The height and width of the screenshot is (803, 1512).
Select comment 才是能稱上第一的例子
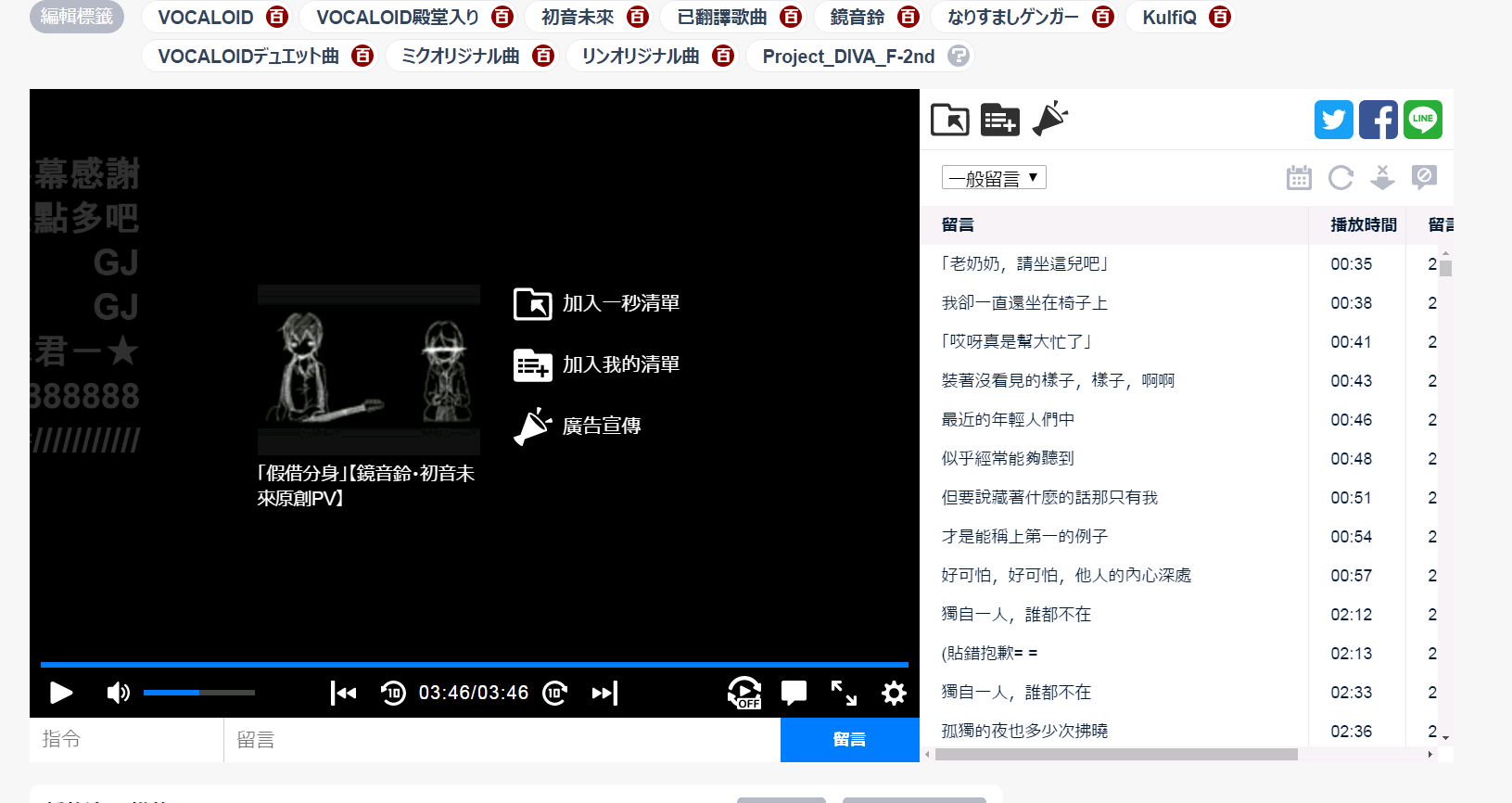1024,537
